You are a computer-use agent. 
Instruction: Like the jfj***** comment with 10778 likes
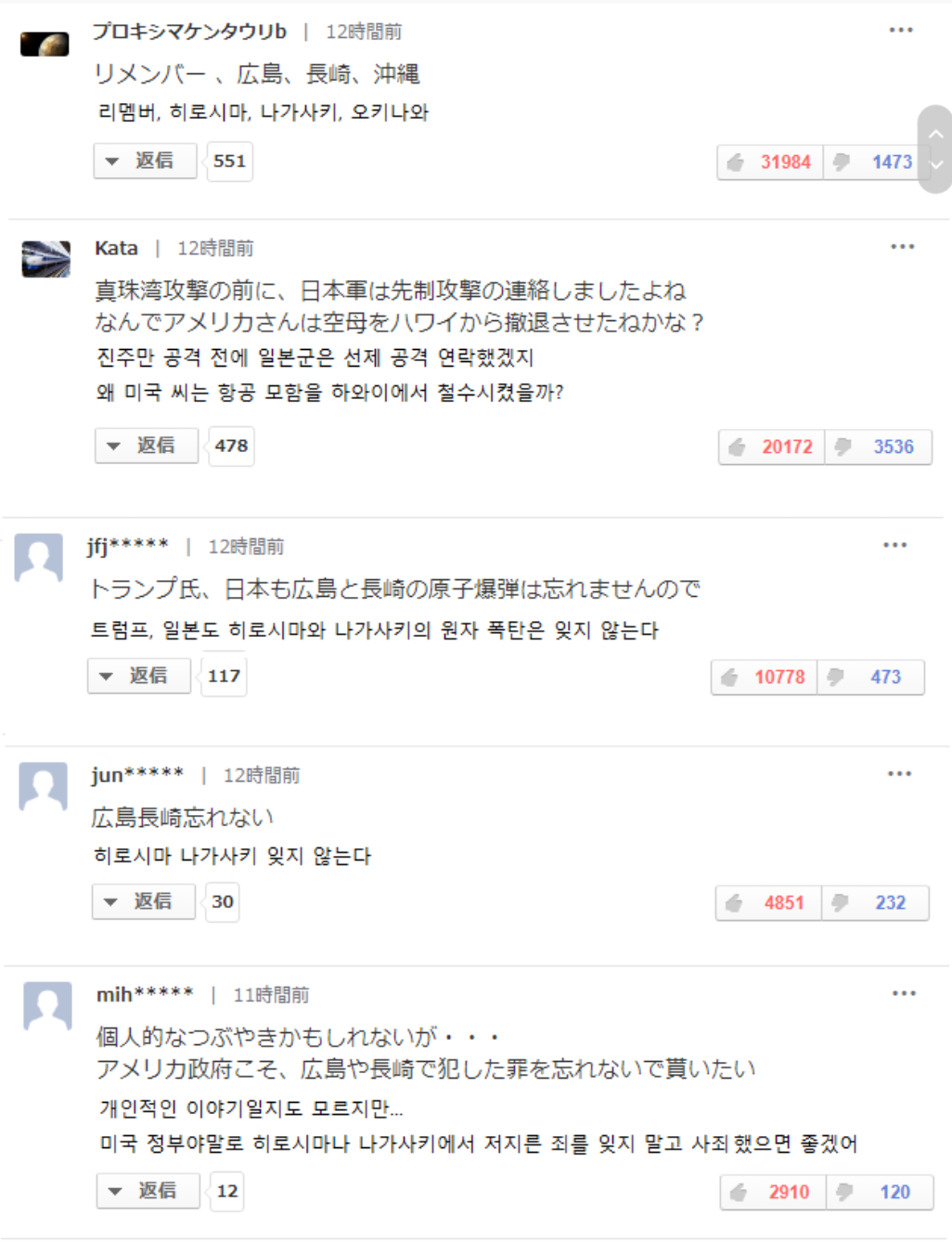coord(765,678)
